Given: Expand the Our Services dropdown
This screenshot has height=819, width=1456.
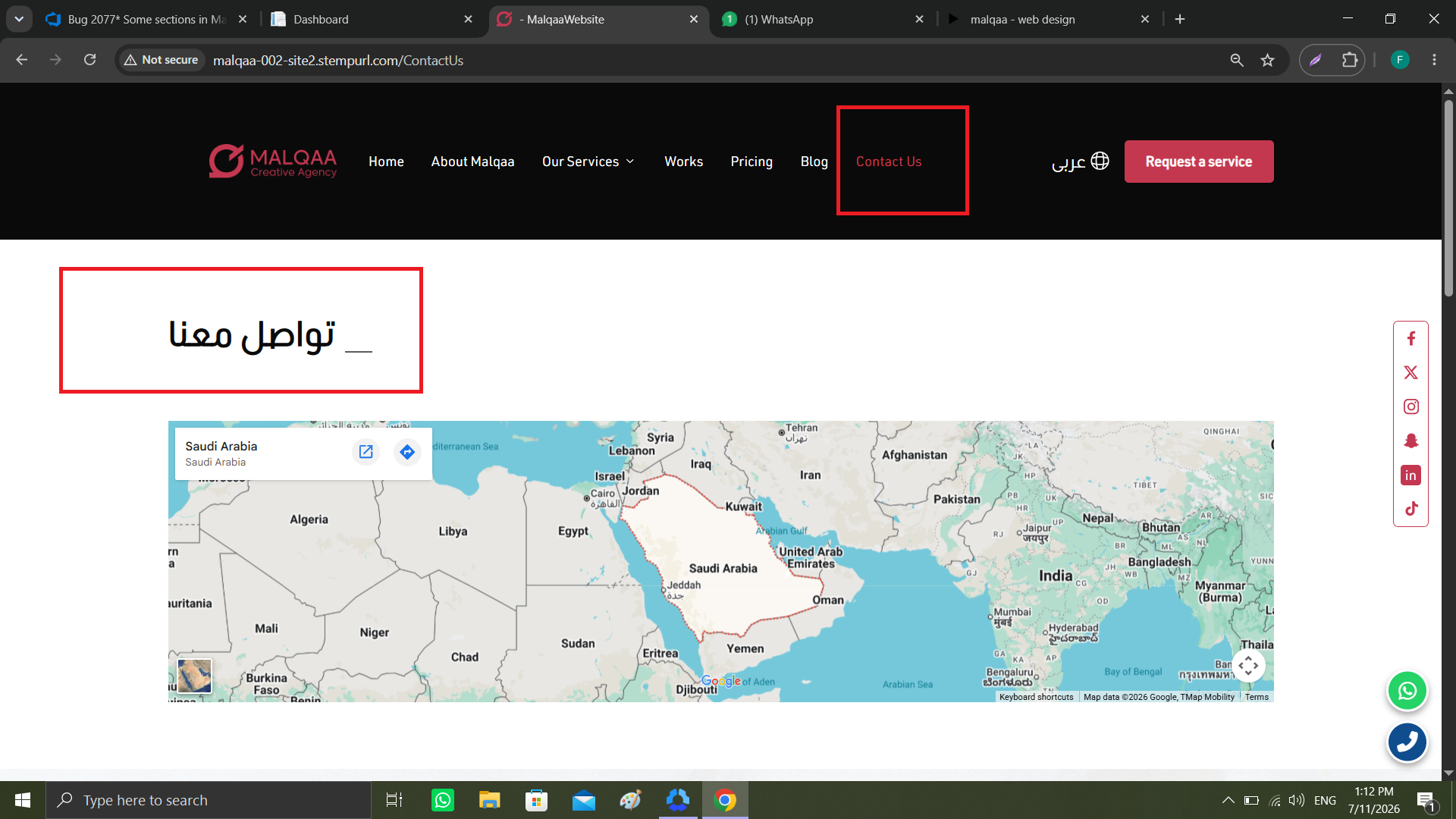Looking at the screenshot, I should (x=588, y=162).
